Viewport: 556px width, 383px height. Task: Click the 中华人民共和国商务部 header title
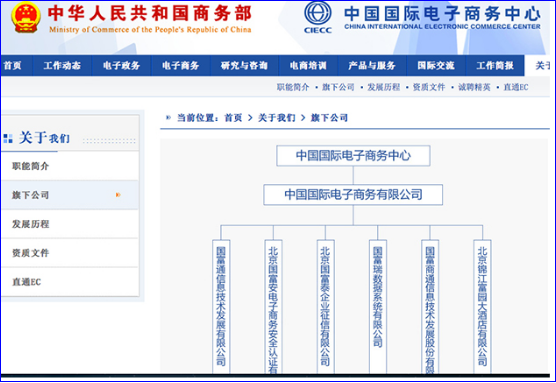(150, 13)
